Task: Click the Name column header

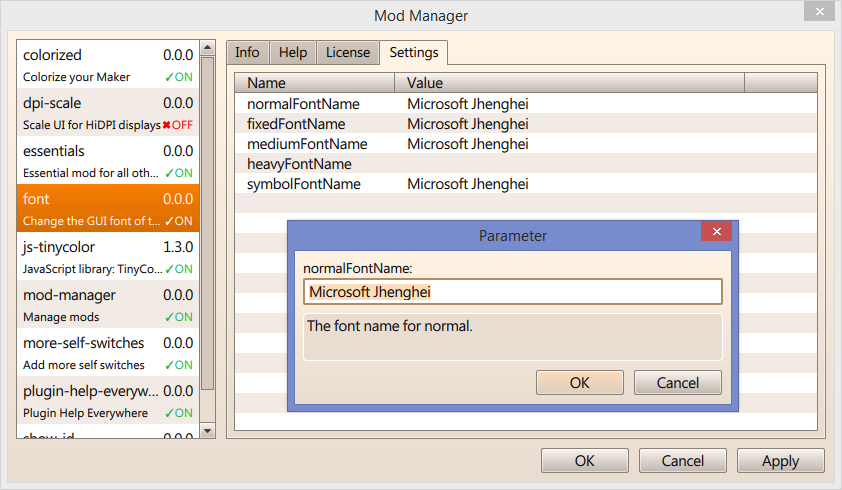Action: click(x=315, y=83)
